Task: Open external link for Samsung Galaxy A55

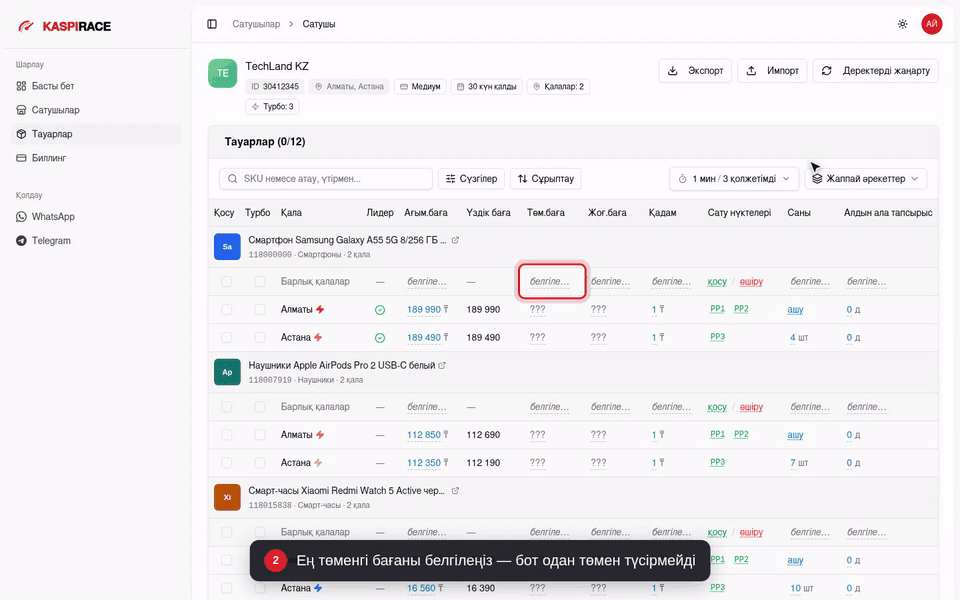Action: (x=455, y=240)
